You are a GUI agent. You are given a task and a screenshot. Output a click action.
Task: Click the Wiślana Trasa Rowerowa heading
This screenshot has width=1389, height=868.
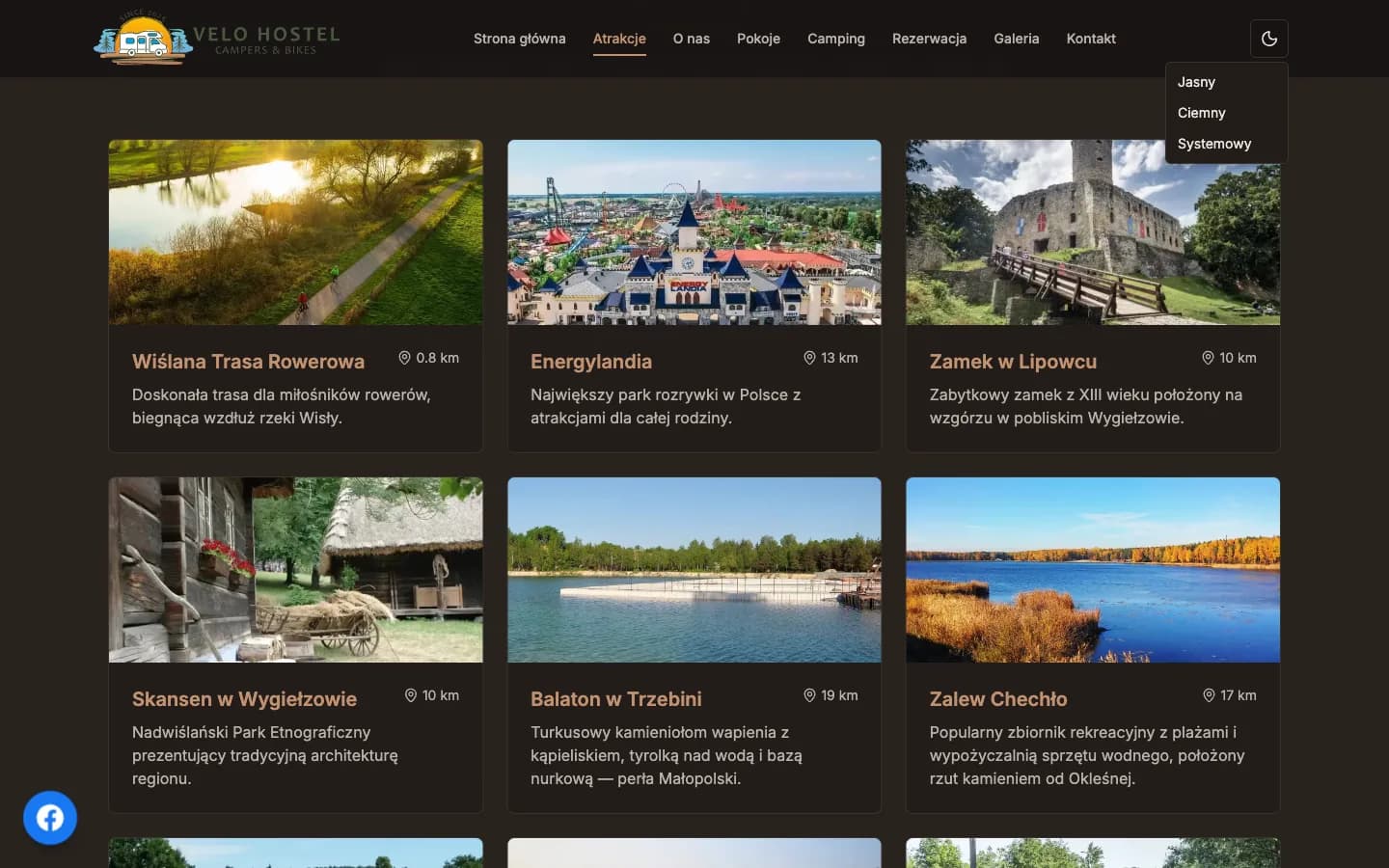click(x=248, y=362)
